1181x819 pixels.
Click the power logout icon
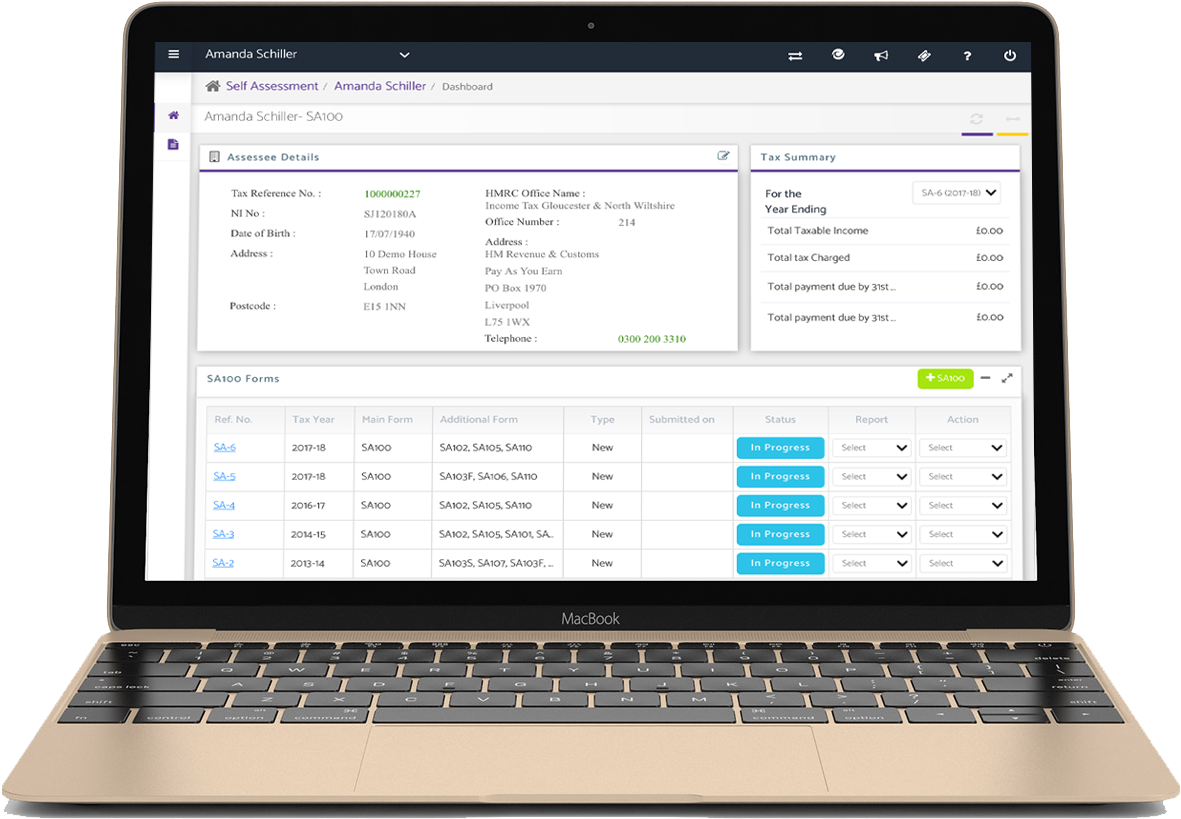(x=1010, y=56)
